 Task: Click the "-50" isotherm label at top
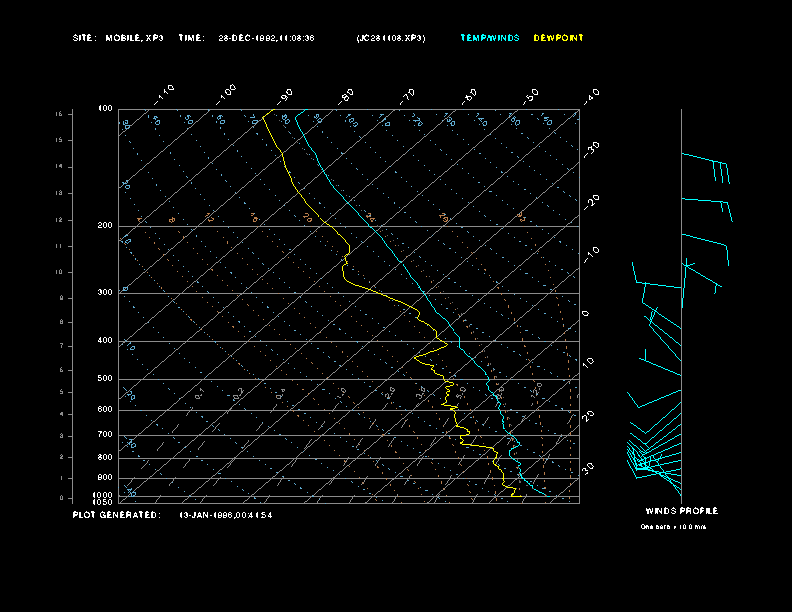tap(531, 96)
